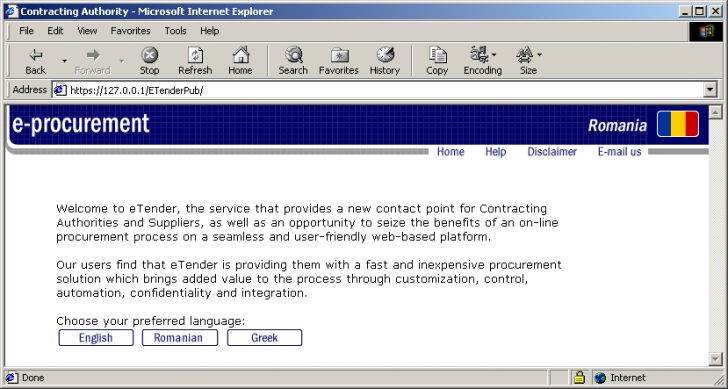Image resolution: width=728 pixels, height=389 pixels.
Task: Expand the Back button history dropdown arrow
Action: pyautogui.click(x=64, y=61)
